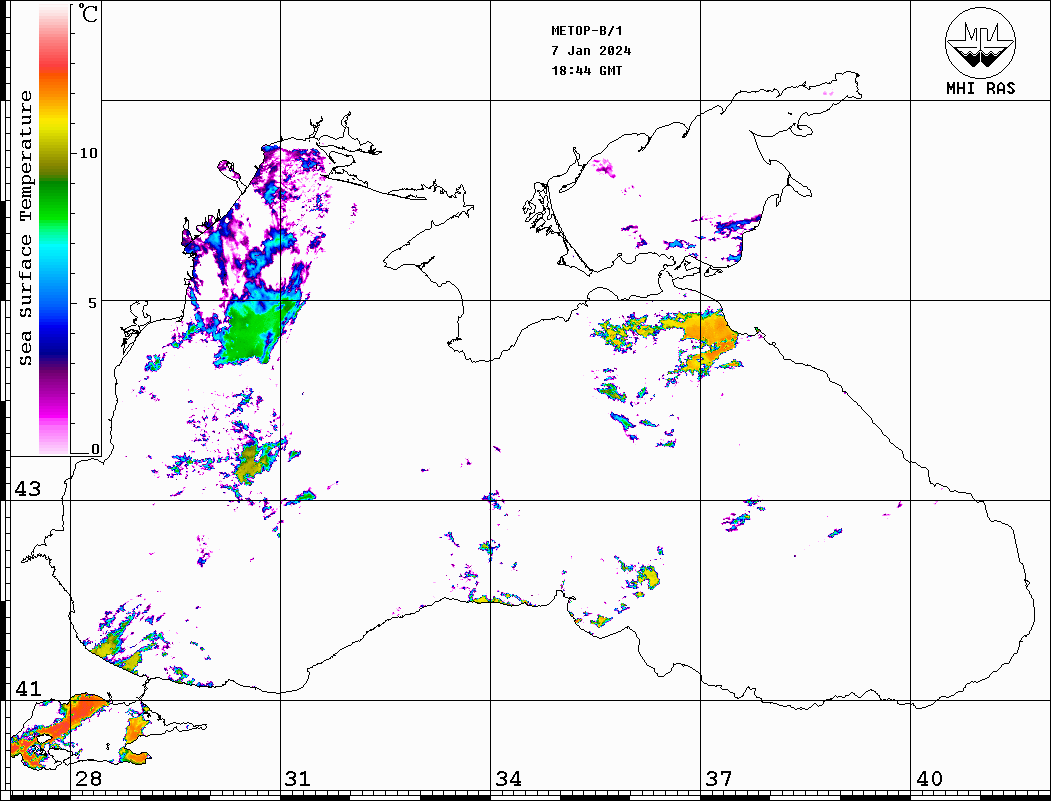Image resolution: width=1051 pixels, height=801 pixels.
Task: Click the MHI RAS logo emblem
Action: point(980,42)
